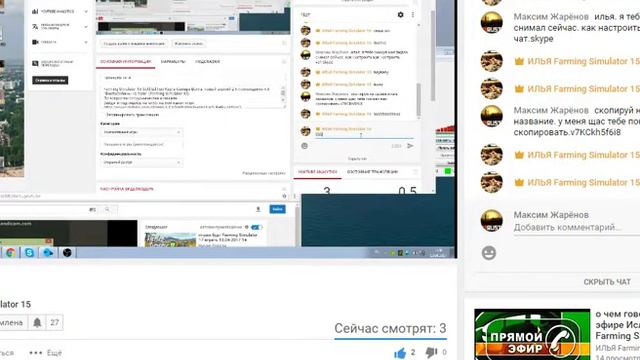The image size is (640, 360).
Task: Click Максим Жарёнов avatar beside 'скопируй' message
Action: click(x=491, y=116)
